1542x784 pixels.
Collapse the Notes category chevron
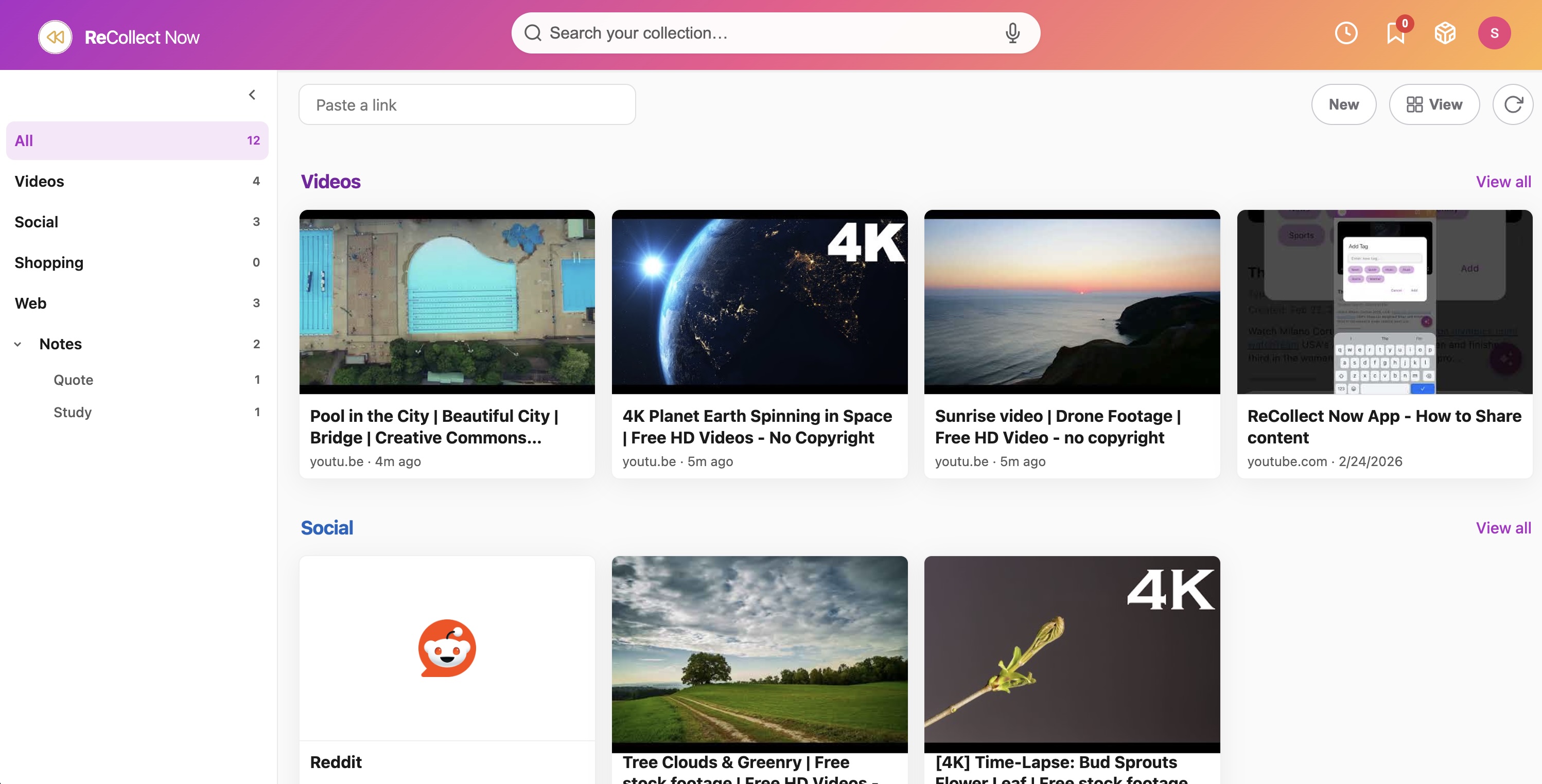tap(18, 344)
